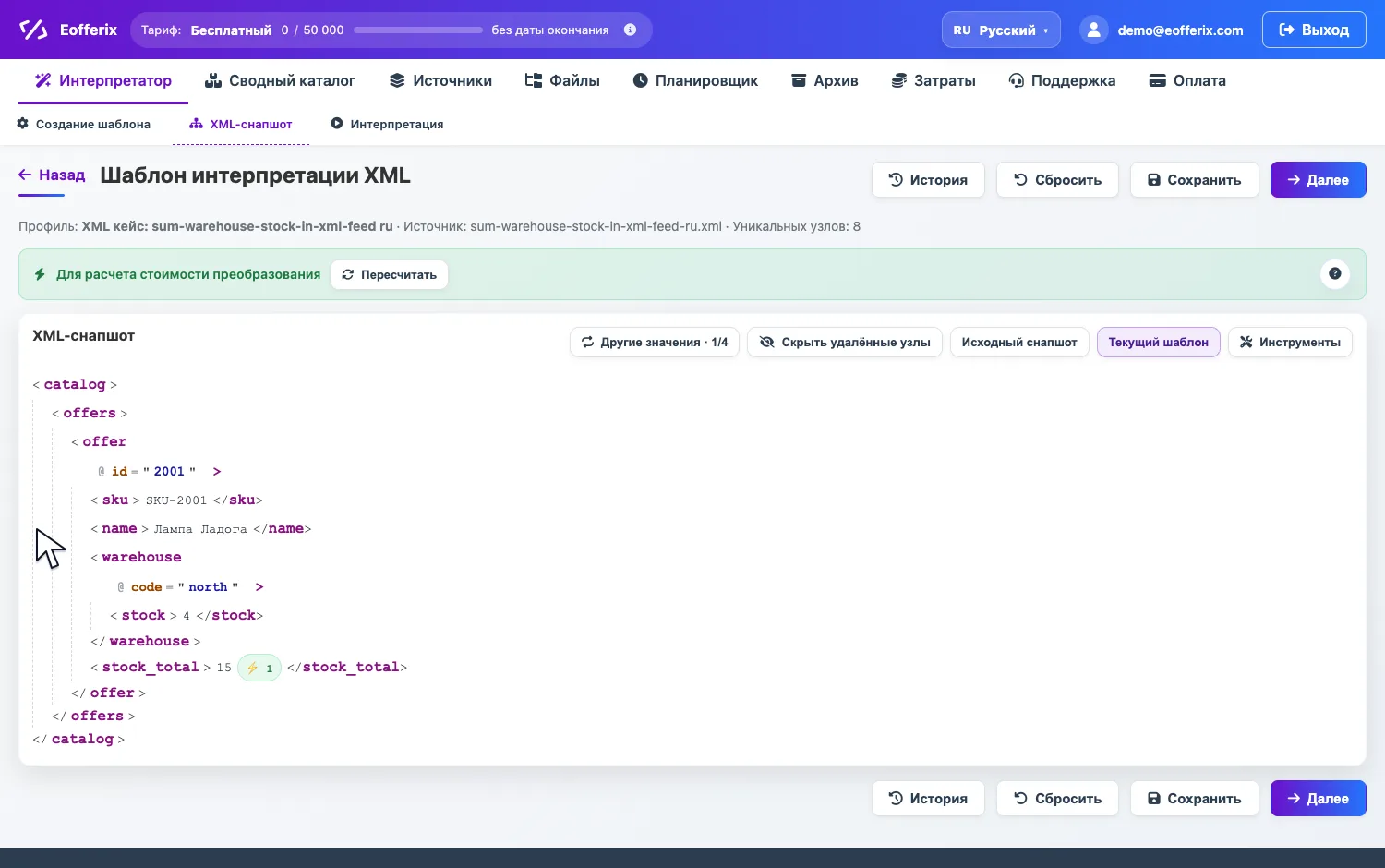Click the SKU-2001 value
Image resolution: width=1385 pixels, height=868 pixels.
click(176, 500)
